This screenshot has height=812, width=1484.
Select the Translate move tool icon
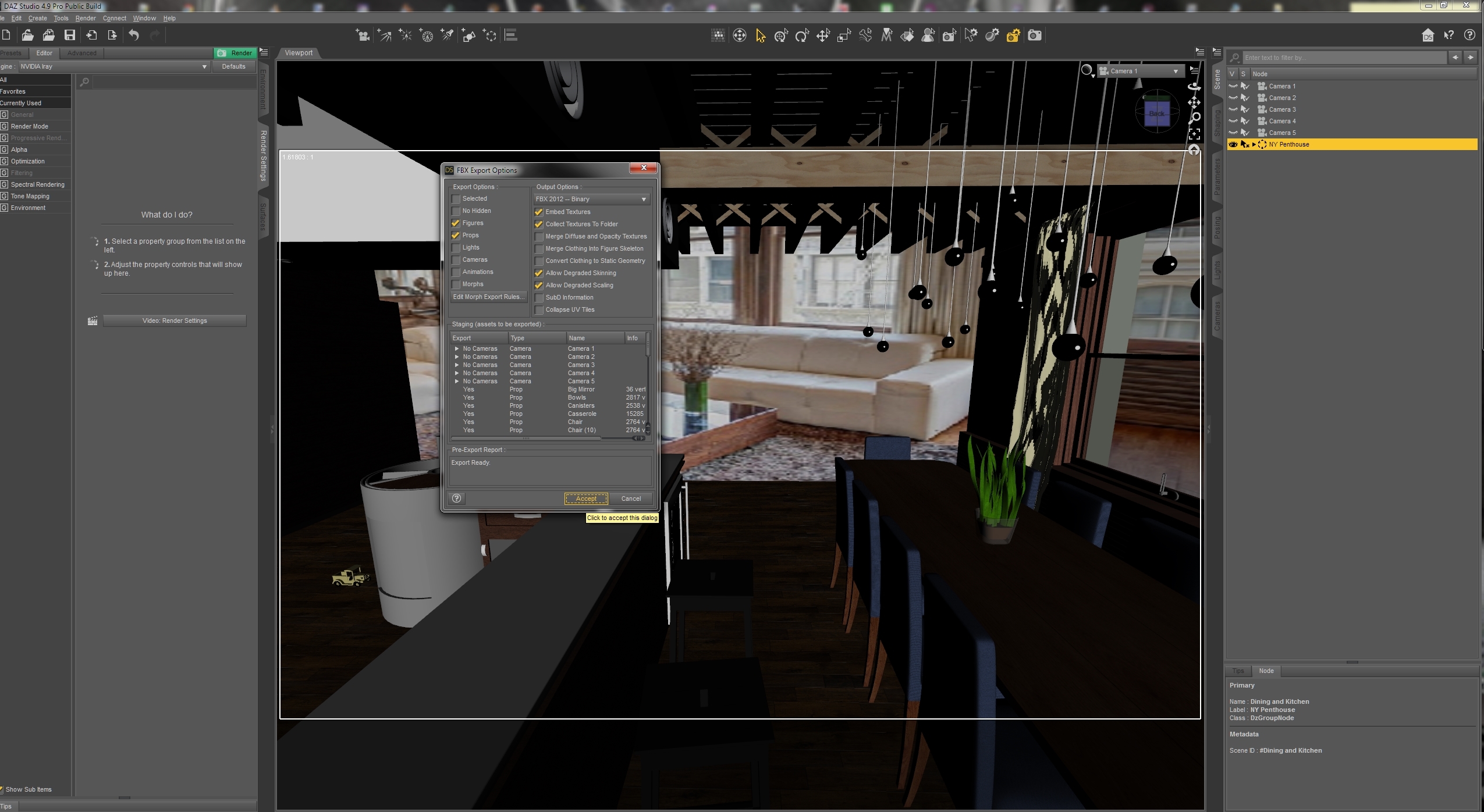click(823, 36)
